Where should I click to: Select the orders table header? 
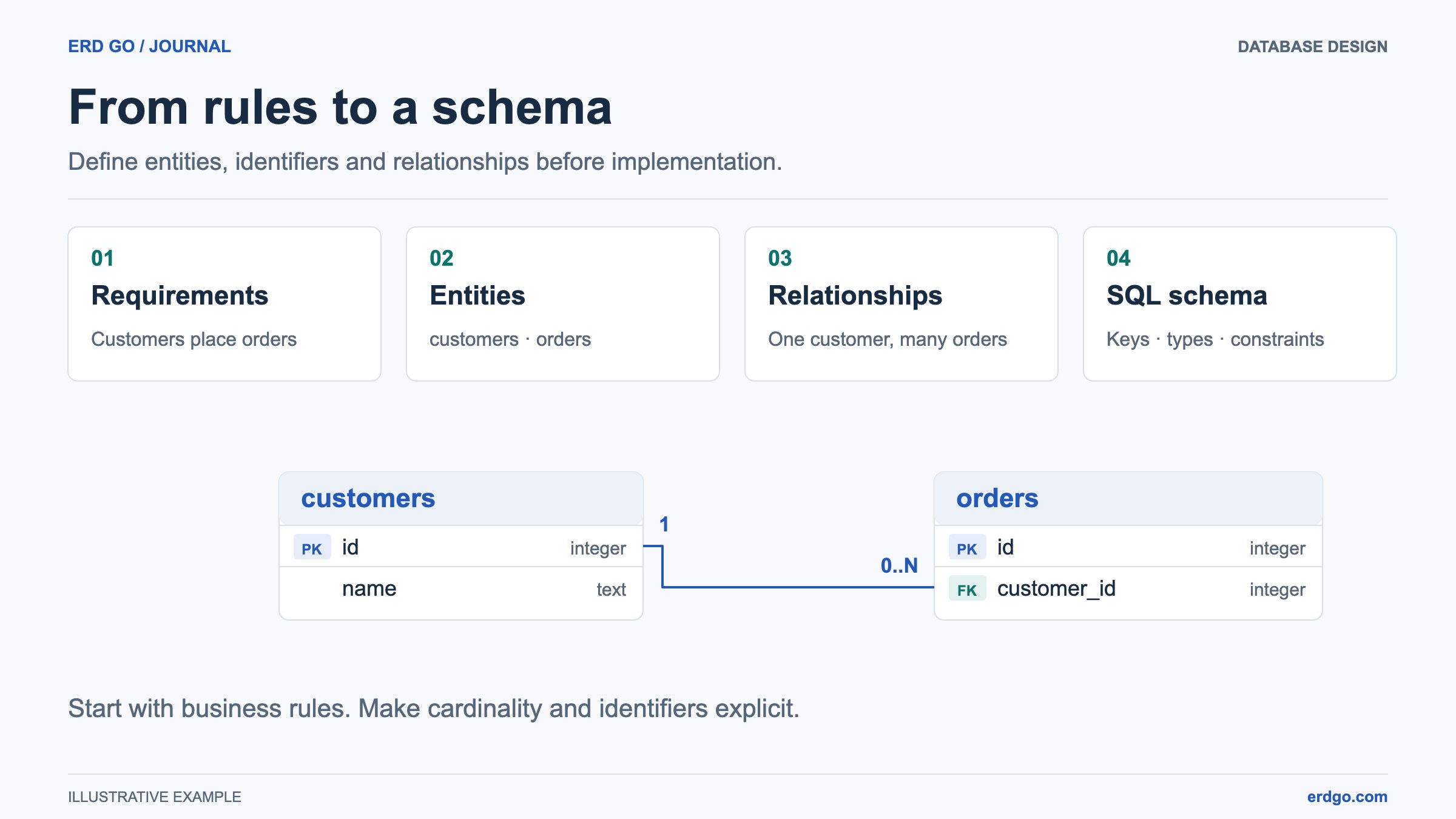[1128, 499]
